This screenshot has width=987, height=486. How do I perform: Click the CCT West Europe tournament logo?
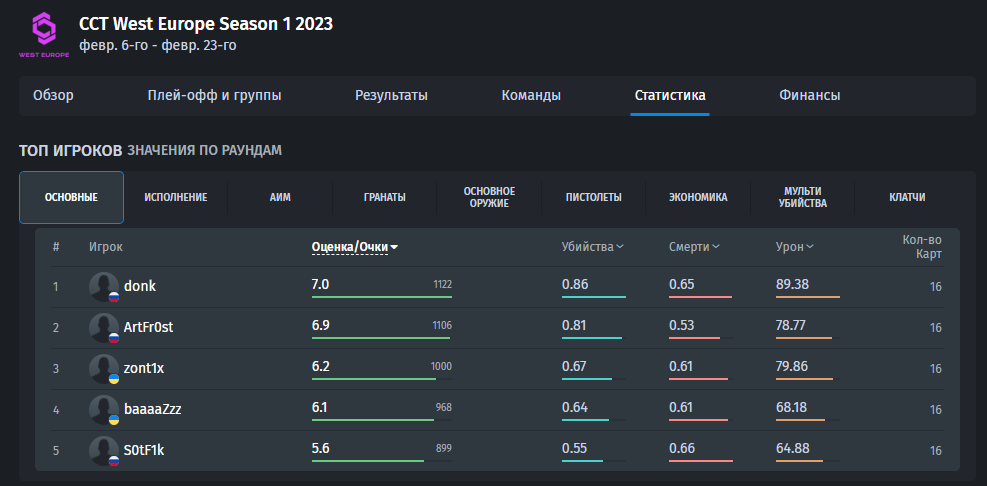click(44, 35)
